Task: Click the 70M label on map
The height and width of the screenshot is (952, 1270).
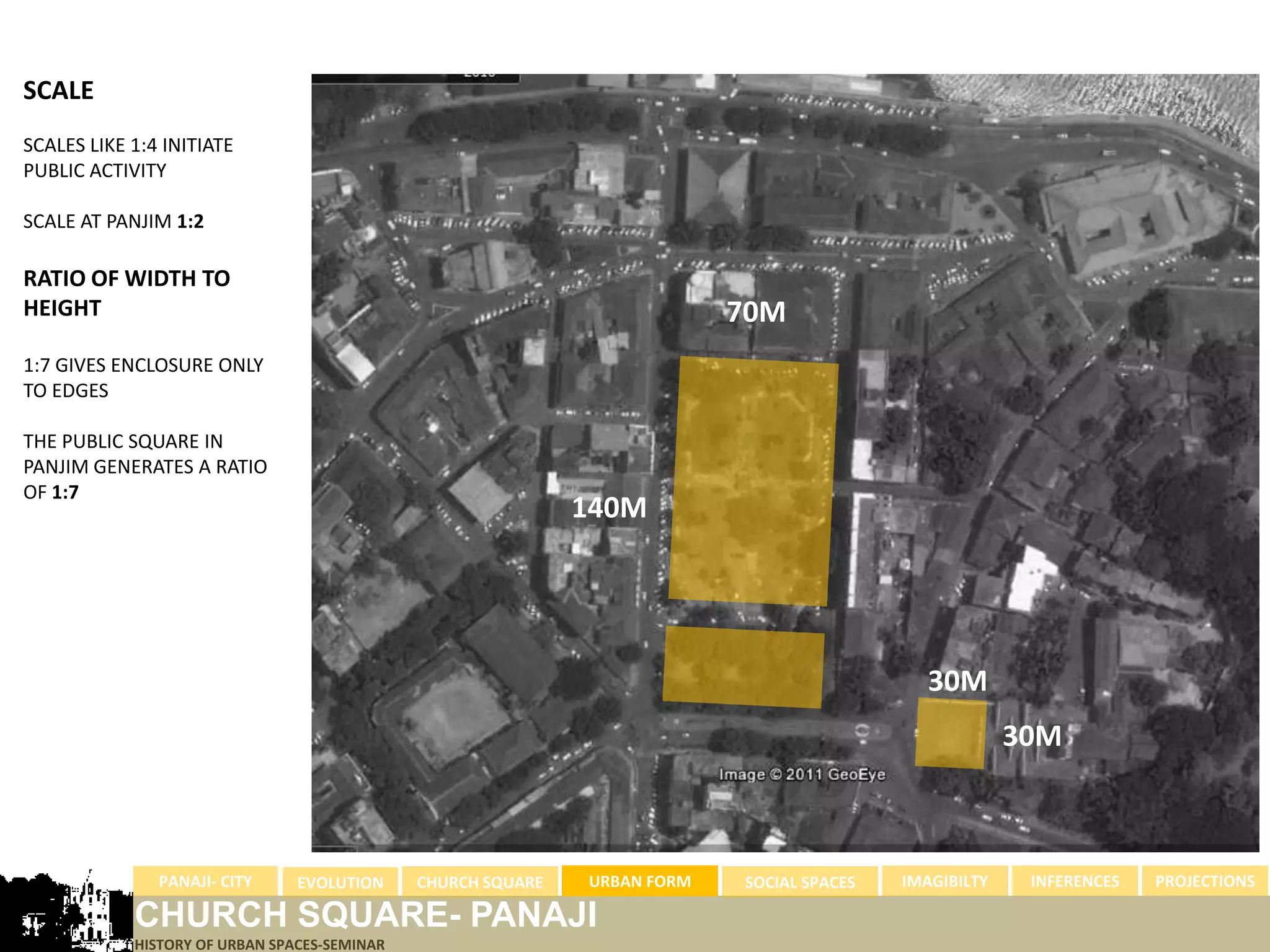Action: tap(756, 312)
